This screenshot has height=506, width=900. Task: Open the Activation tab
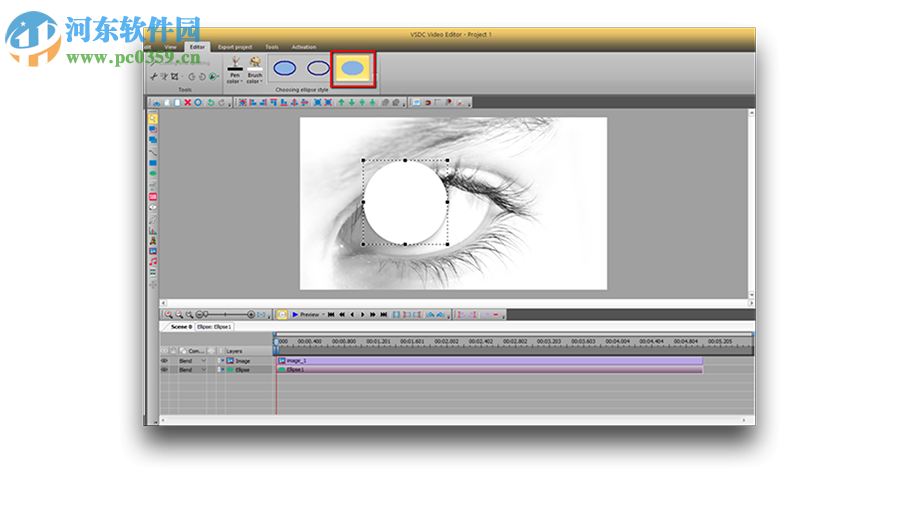tap(304, 47)
